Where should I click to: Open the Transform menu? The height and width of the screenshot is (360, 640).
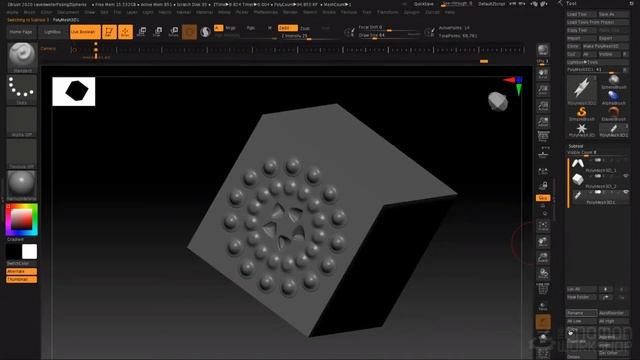point(387,12)
